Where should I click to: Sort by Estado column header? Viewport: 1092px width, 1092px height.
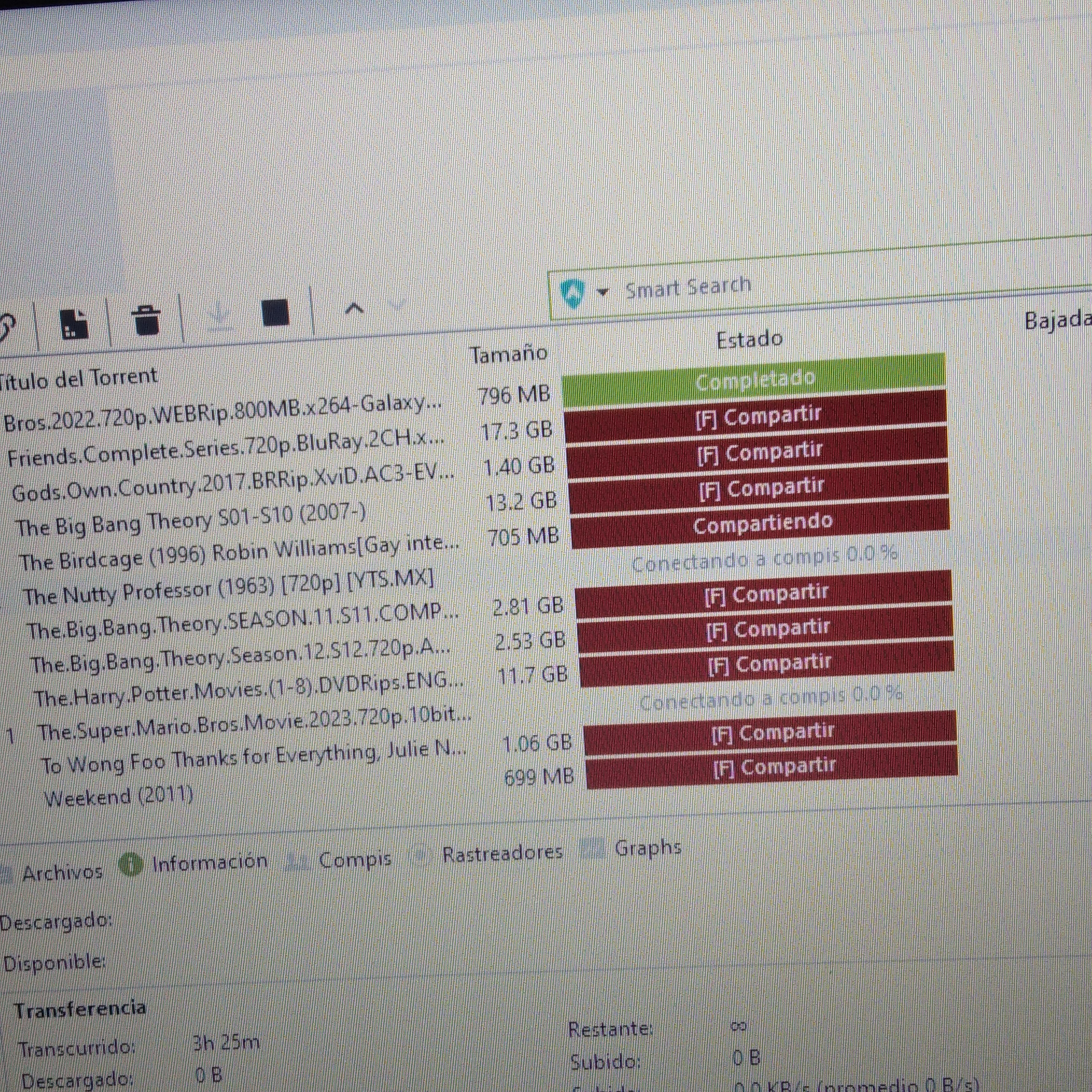click(749, 340)
